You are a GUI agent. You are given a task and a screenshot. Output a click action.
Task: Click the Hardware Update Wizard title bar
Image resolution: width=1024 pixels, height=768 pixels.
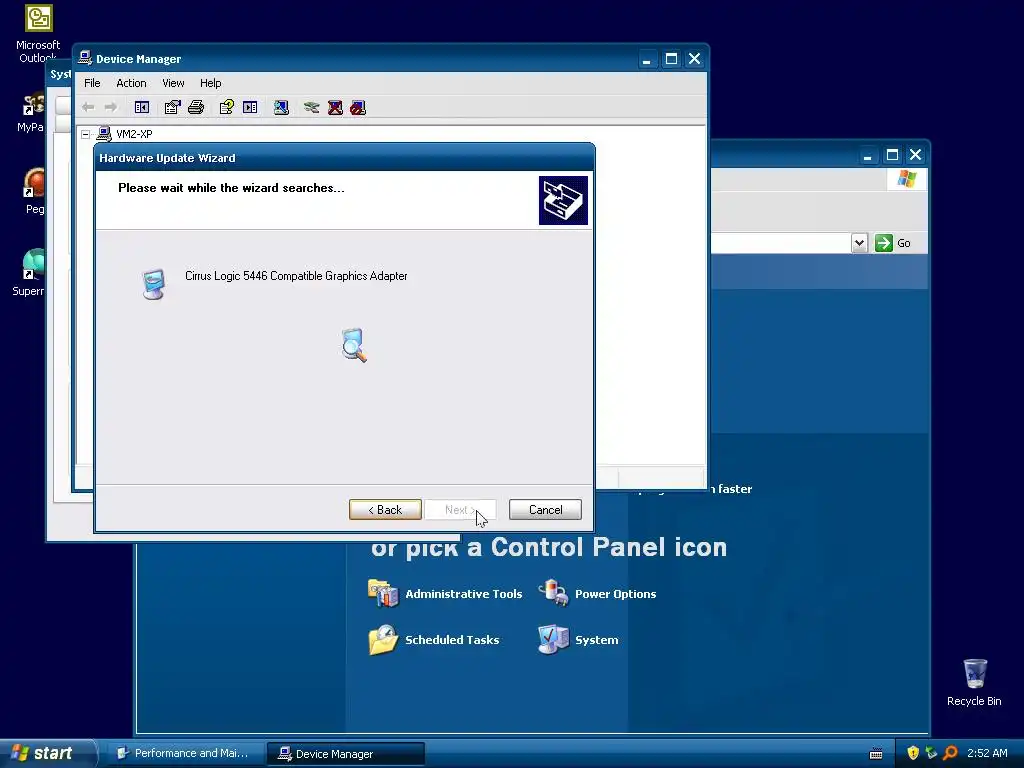point(344,158)
